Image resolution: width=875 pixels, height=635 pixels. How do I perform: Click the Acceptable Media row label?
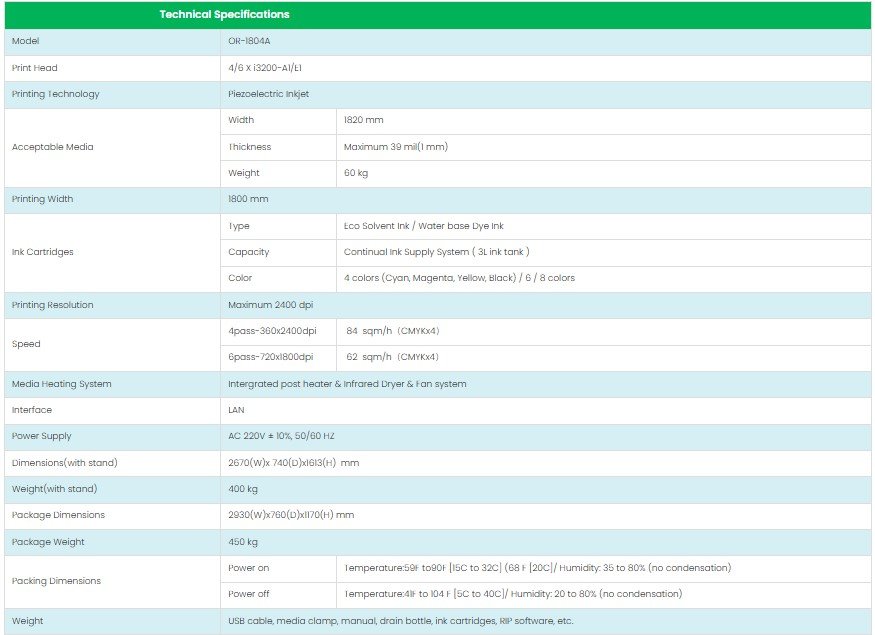click(52, 147)
